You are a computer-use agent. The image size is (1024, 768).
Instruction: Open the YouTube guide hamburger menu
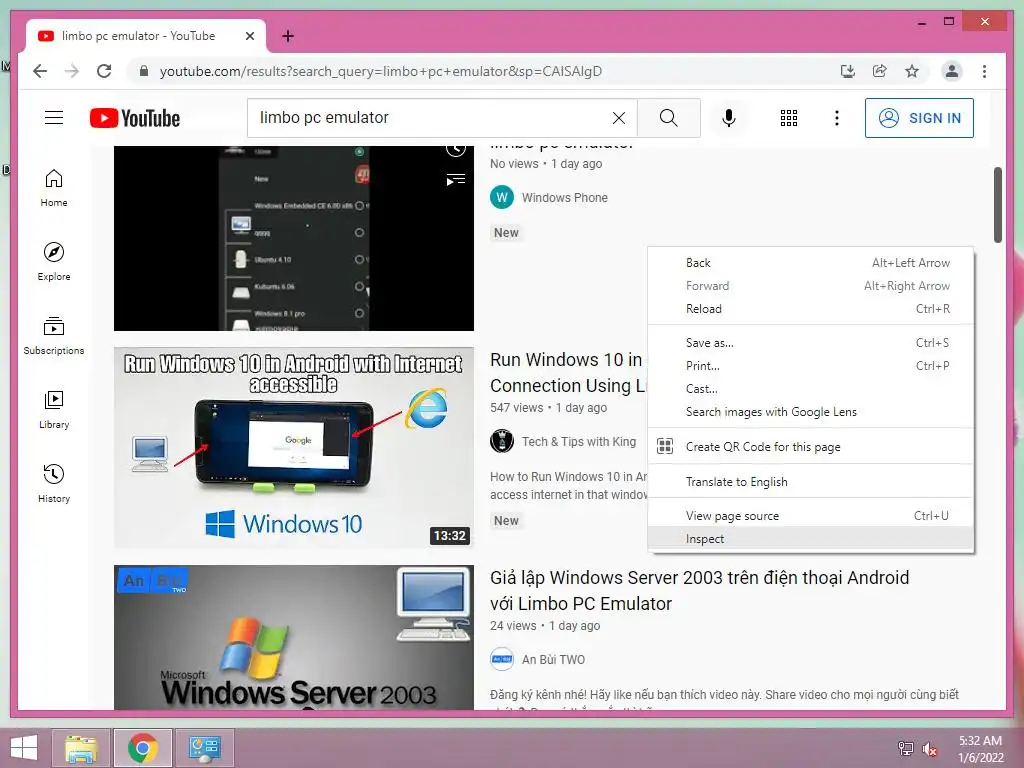coord(54,118)
